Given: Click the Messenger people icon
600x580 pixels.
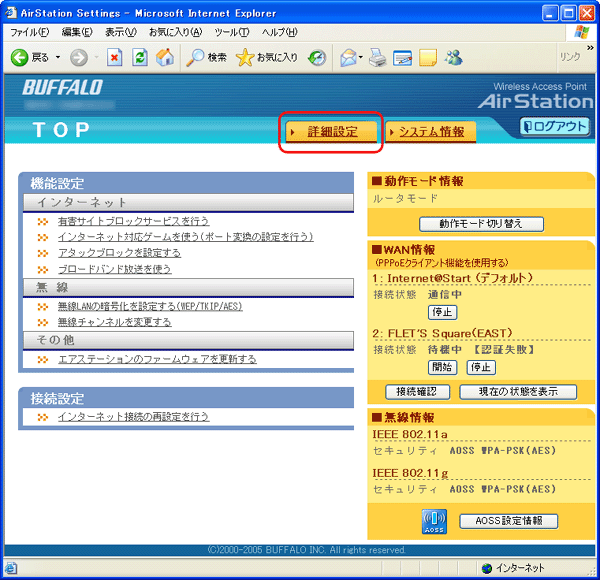Looking at the screenshot, I should tap(453, 58).
